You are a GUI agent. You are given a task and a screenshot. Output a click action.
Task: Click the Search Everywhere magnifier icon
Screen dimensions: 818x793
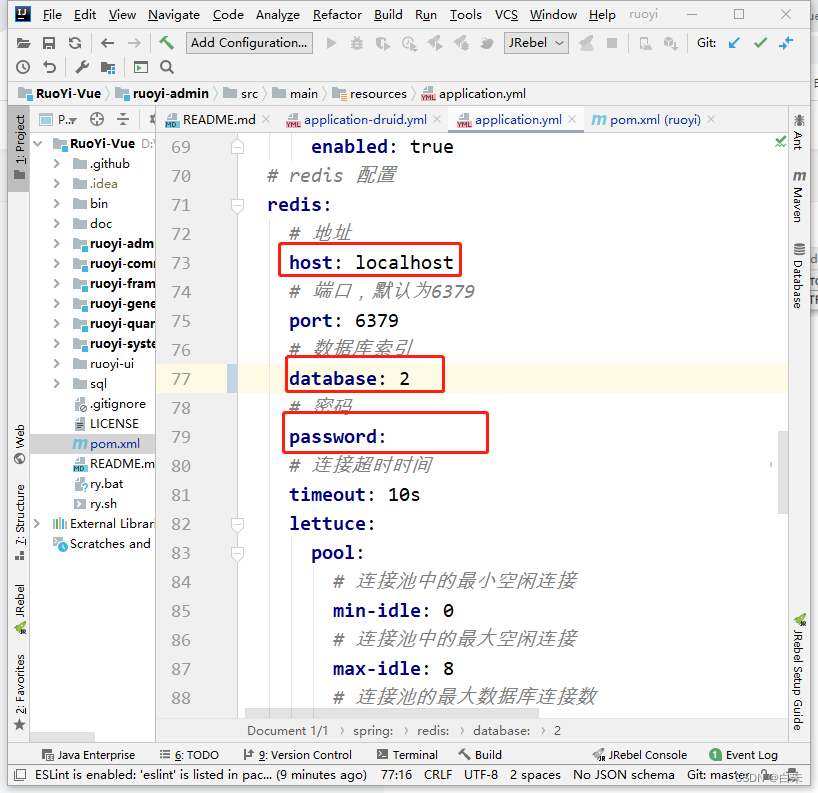coord(167,67)
